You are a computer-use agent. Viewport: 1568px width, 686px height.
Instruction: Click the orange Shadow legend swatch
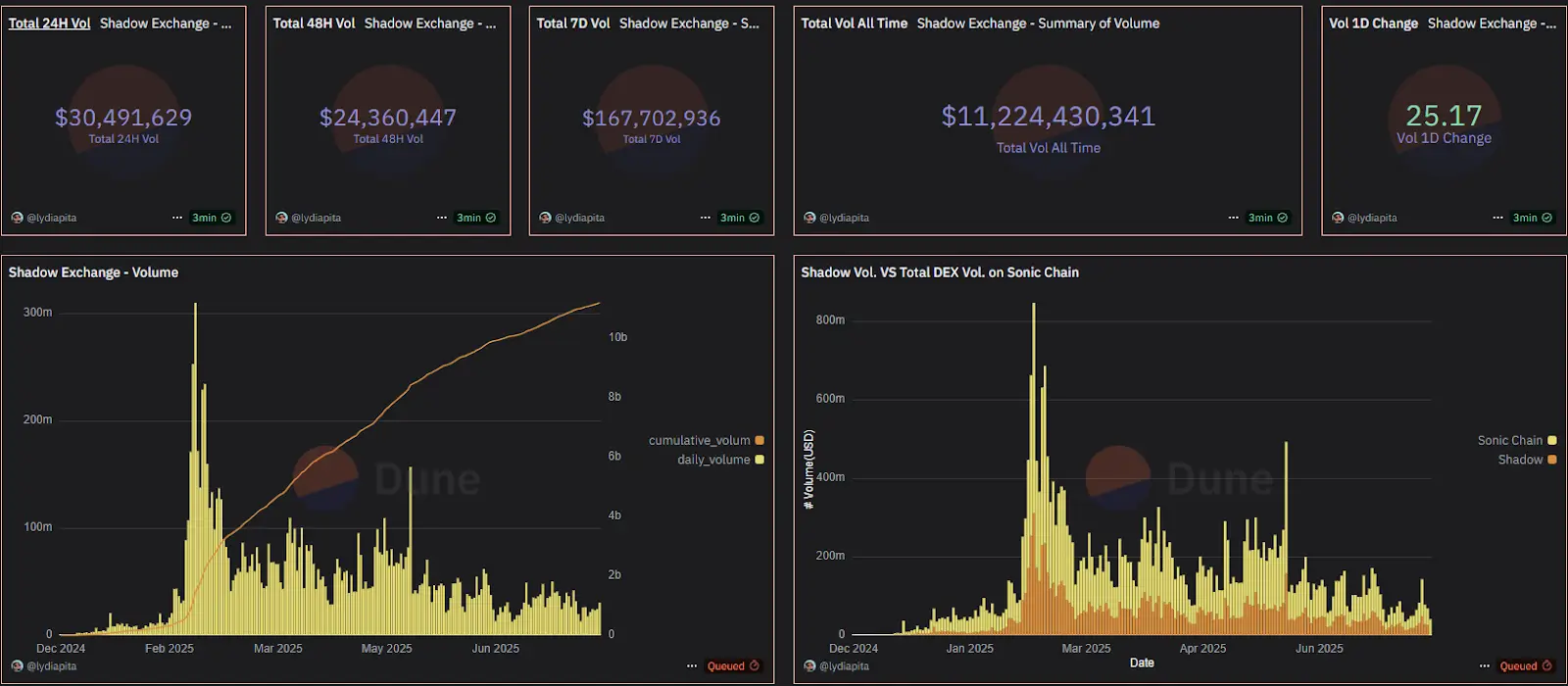point(1552,460)
